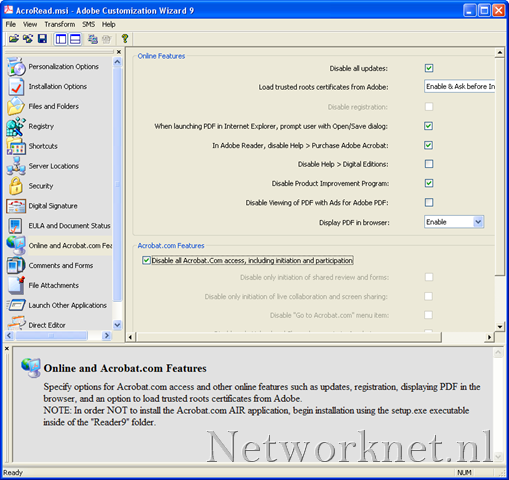Image resolution: width=509 pixels, height=480 pixels.
Task: Click the sidebar horizontal scroll right arrow
Action: [x=107, y=335]
